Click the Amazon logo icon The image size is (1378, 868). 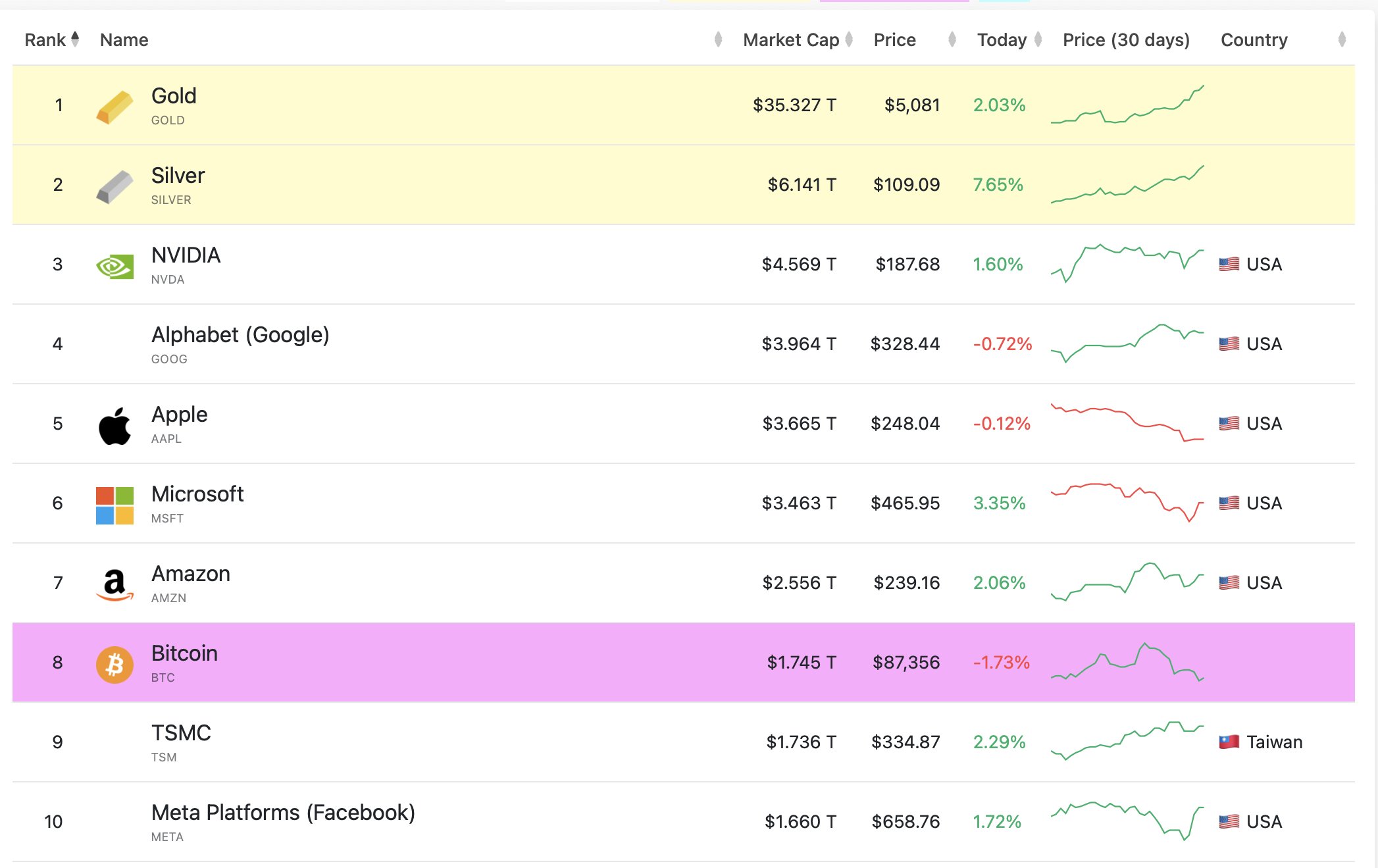[115, 584]
